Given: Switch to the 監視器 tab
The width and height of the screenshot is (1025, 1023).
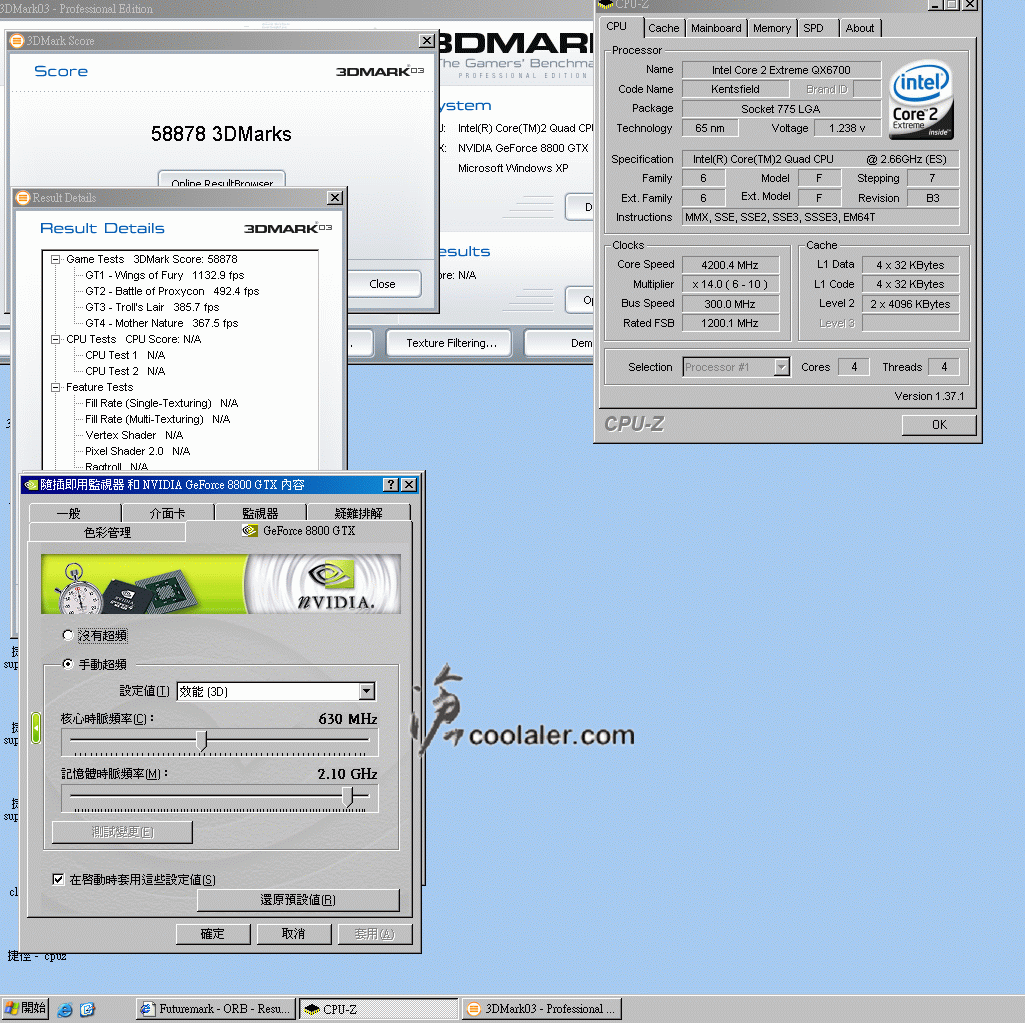Looking at the screenshot, I should coord(260,513).
